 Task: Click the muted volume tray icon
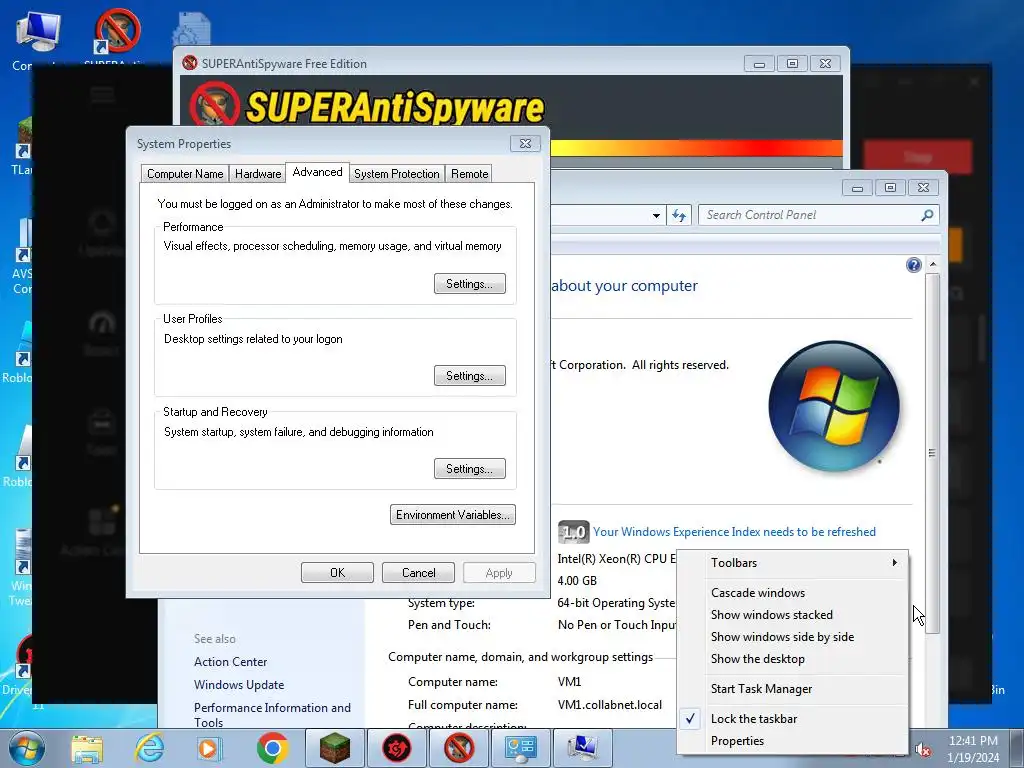click(923, 750)
